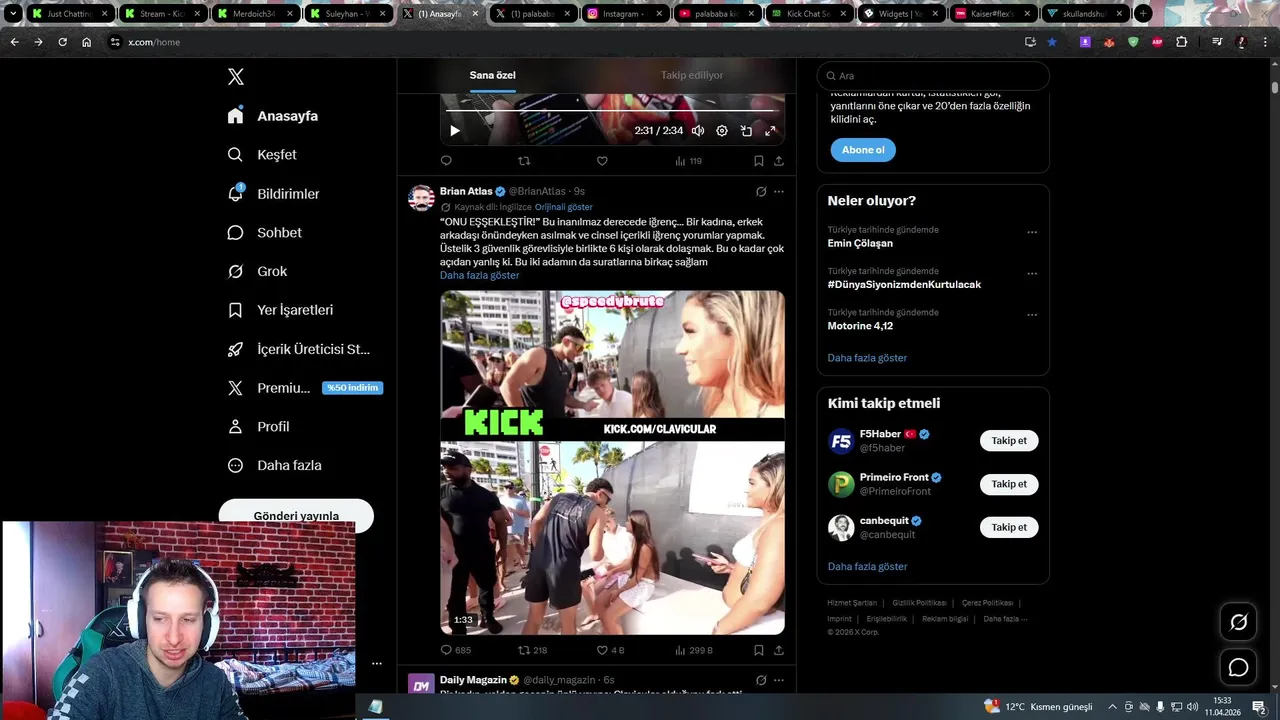The height and width of the screenshot is (720, 1280).
Task: Open Yer İşaretleri bookmarks
Action: click(280, 310)
